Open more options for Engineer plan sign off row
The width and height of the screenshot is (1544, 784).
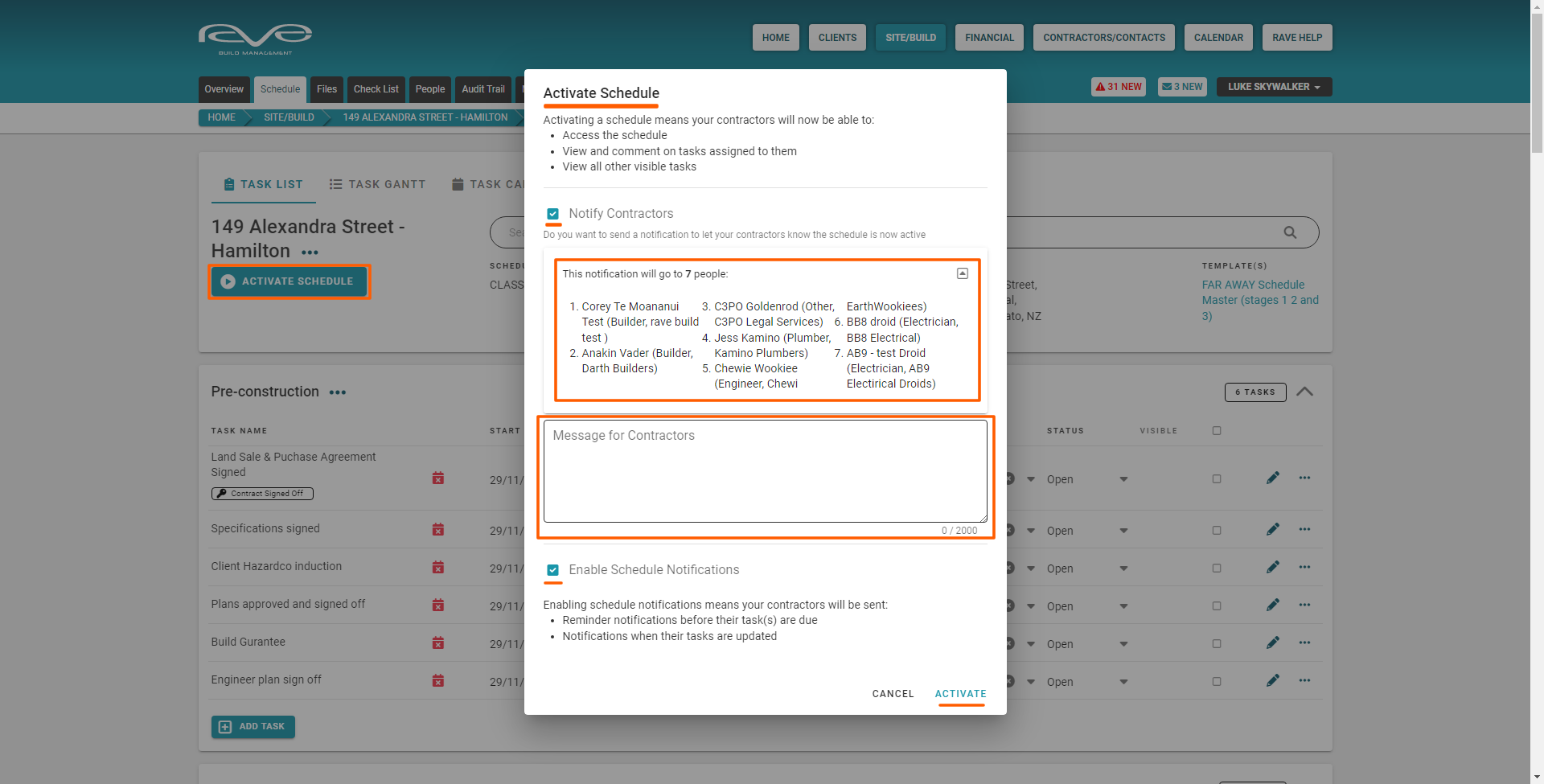(x=1304, y=680)
